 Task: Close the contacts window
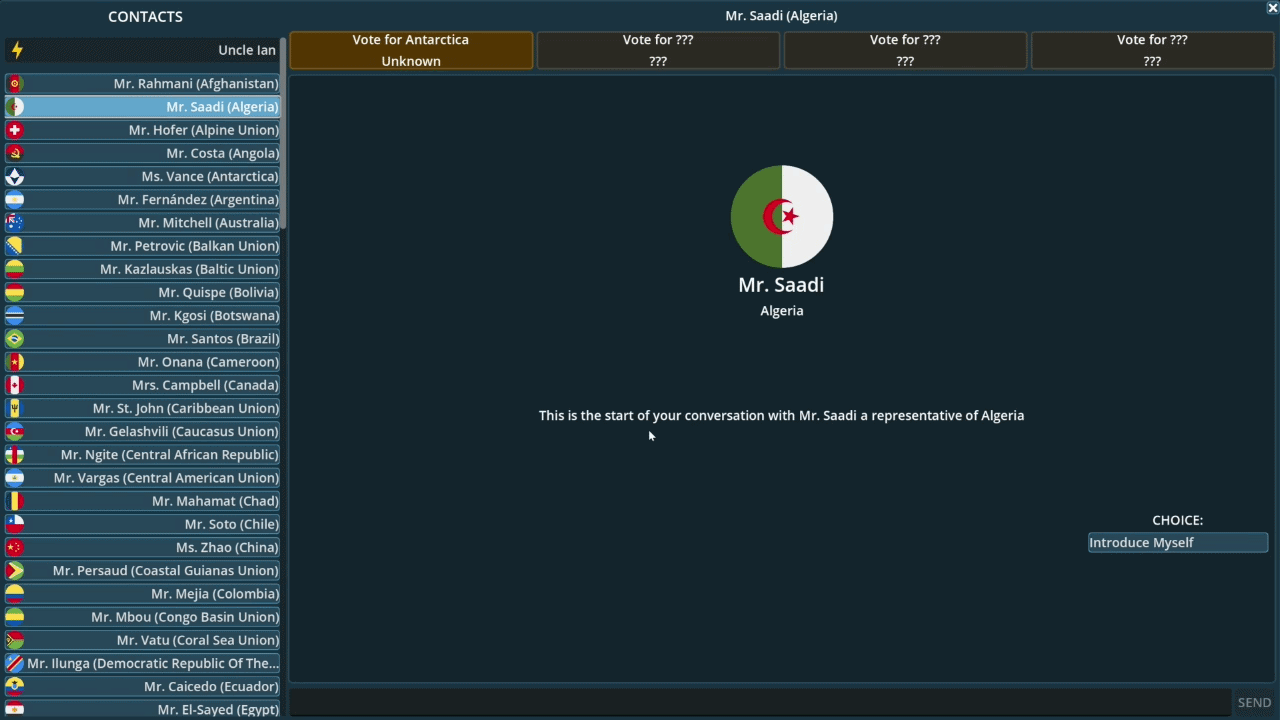point(1272,8)
